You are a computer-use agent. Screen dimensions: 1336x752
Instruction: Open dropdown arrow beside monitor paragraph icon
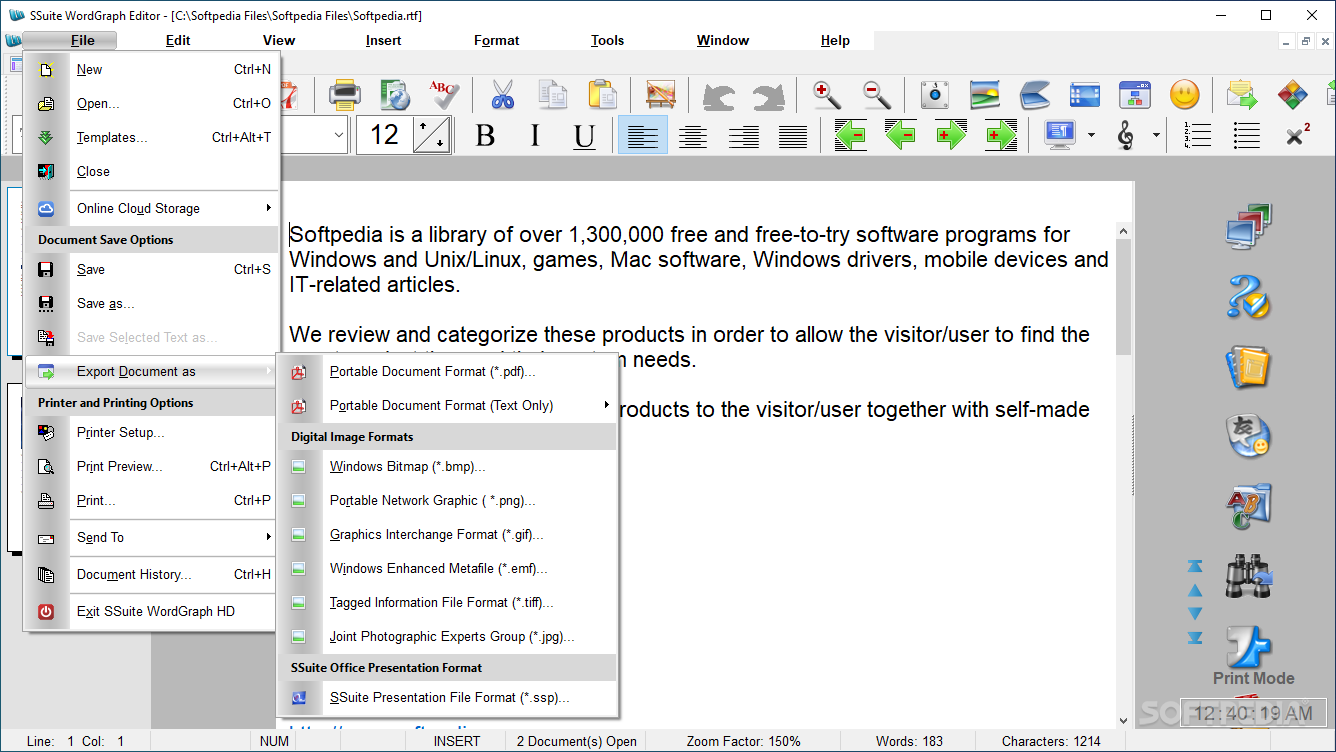coord(1091,135)
